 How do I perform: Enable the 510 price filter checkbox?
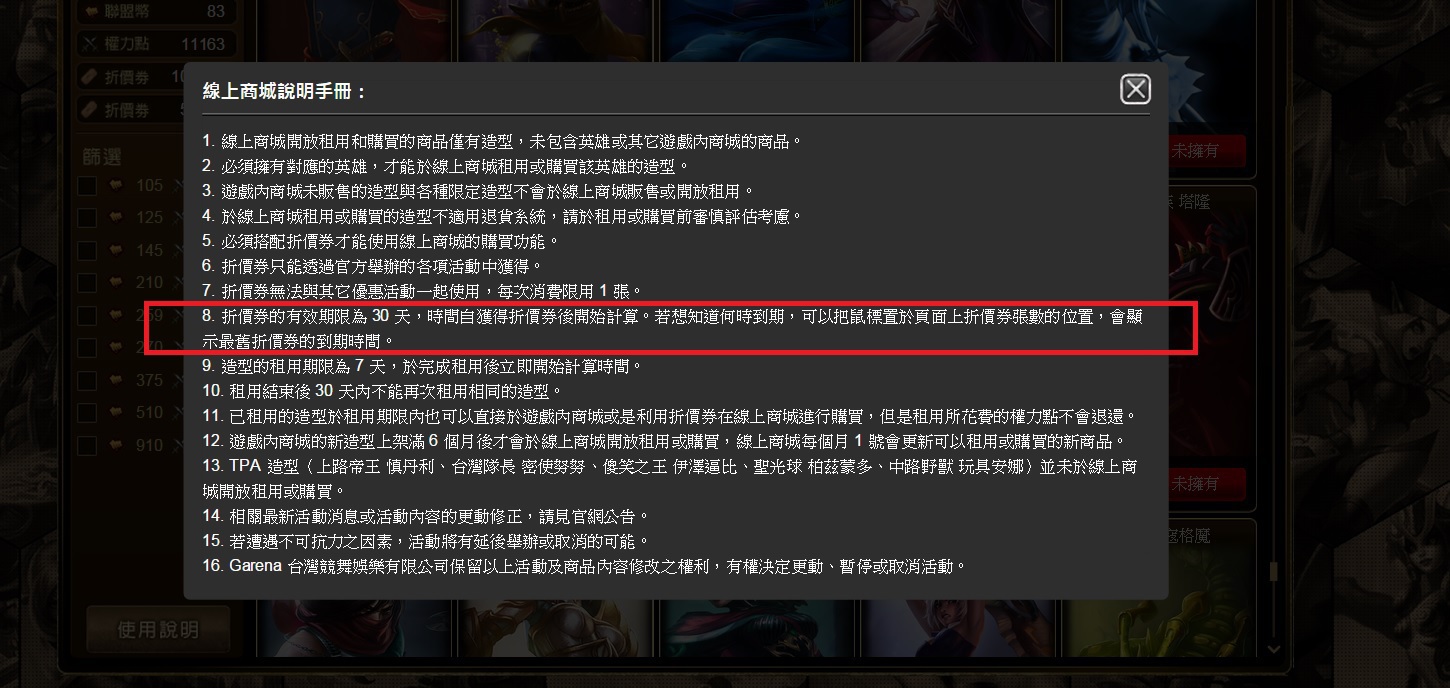(87, 412)
